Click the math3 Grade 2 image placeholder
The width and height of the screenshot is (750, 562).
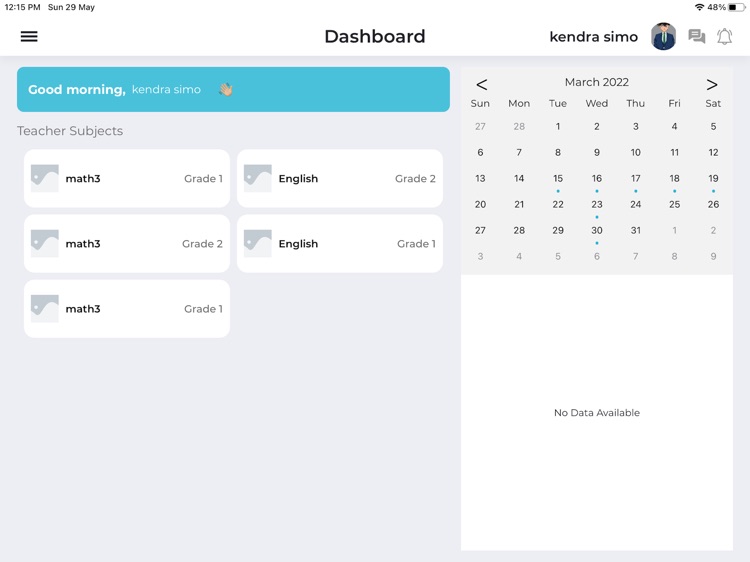pyautogui.click(x=44, y=243)
